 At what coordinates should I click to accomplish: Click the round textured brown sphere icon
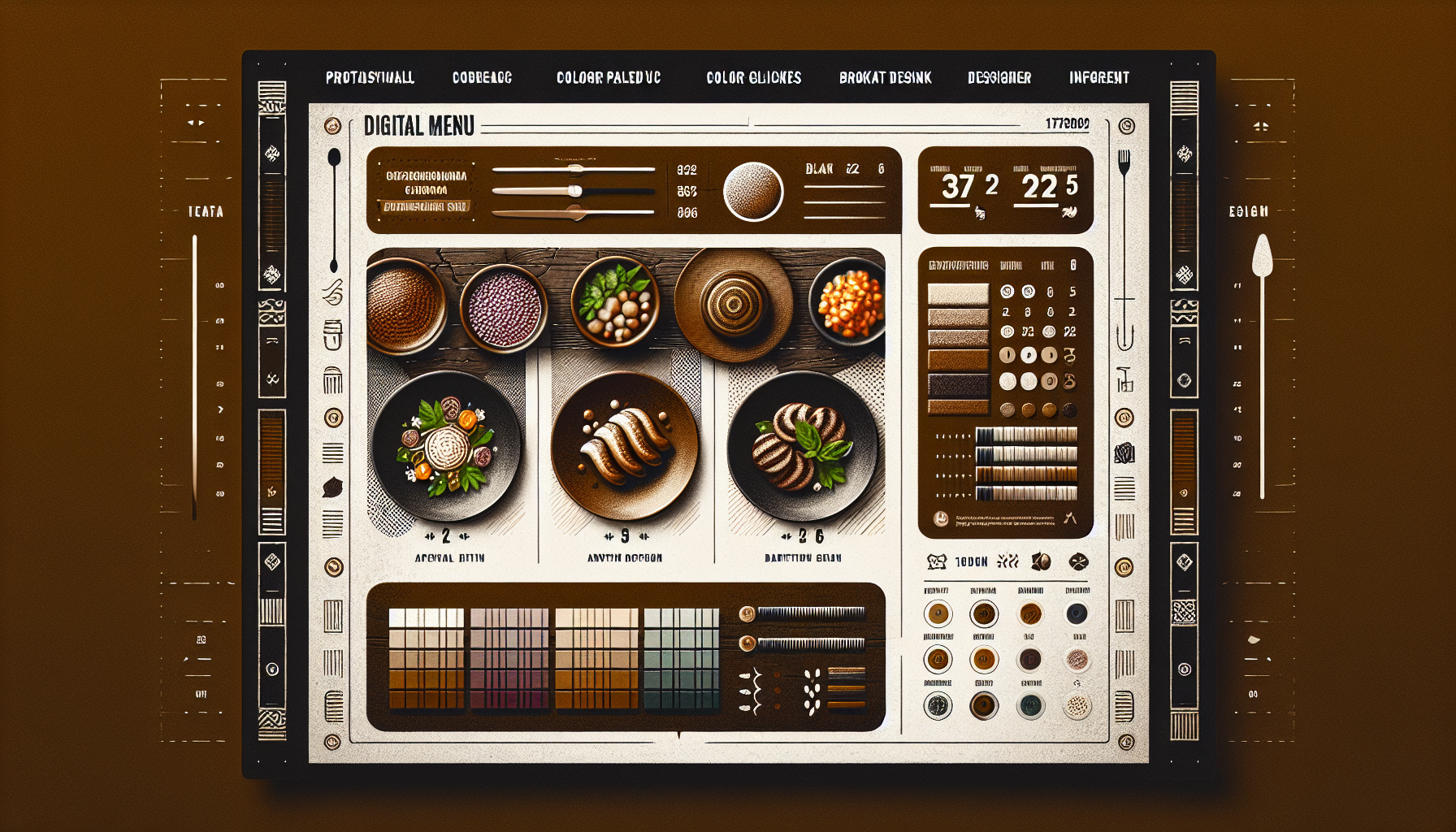[752, 192]
